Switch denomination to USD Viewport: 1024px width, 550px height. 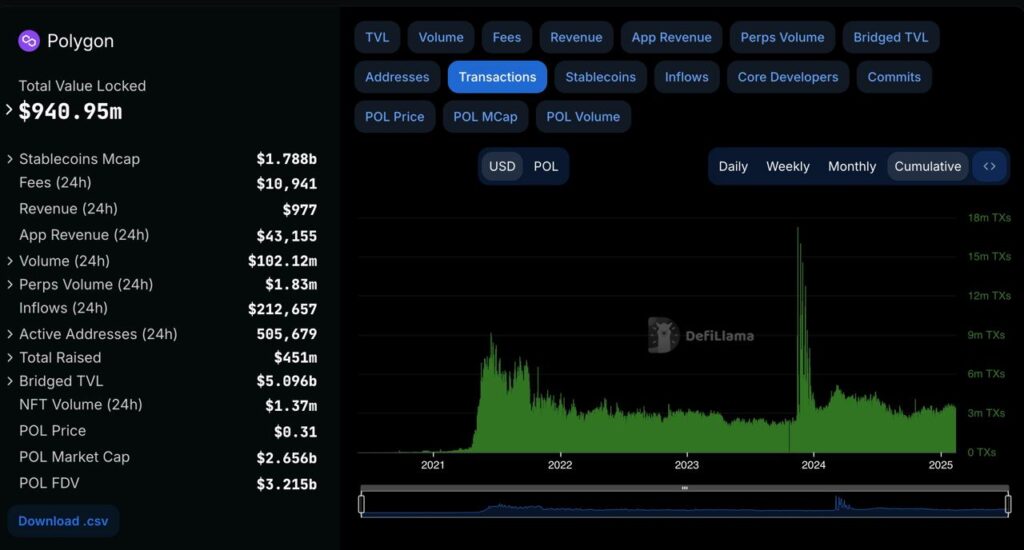tap(502, 166)
